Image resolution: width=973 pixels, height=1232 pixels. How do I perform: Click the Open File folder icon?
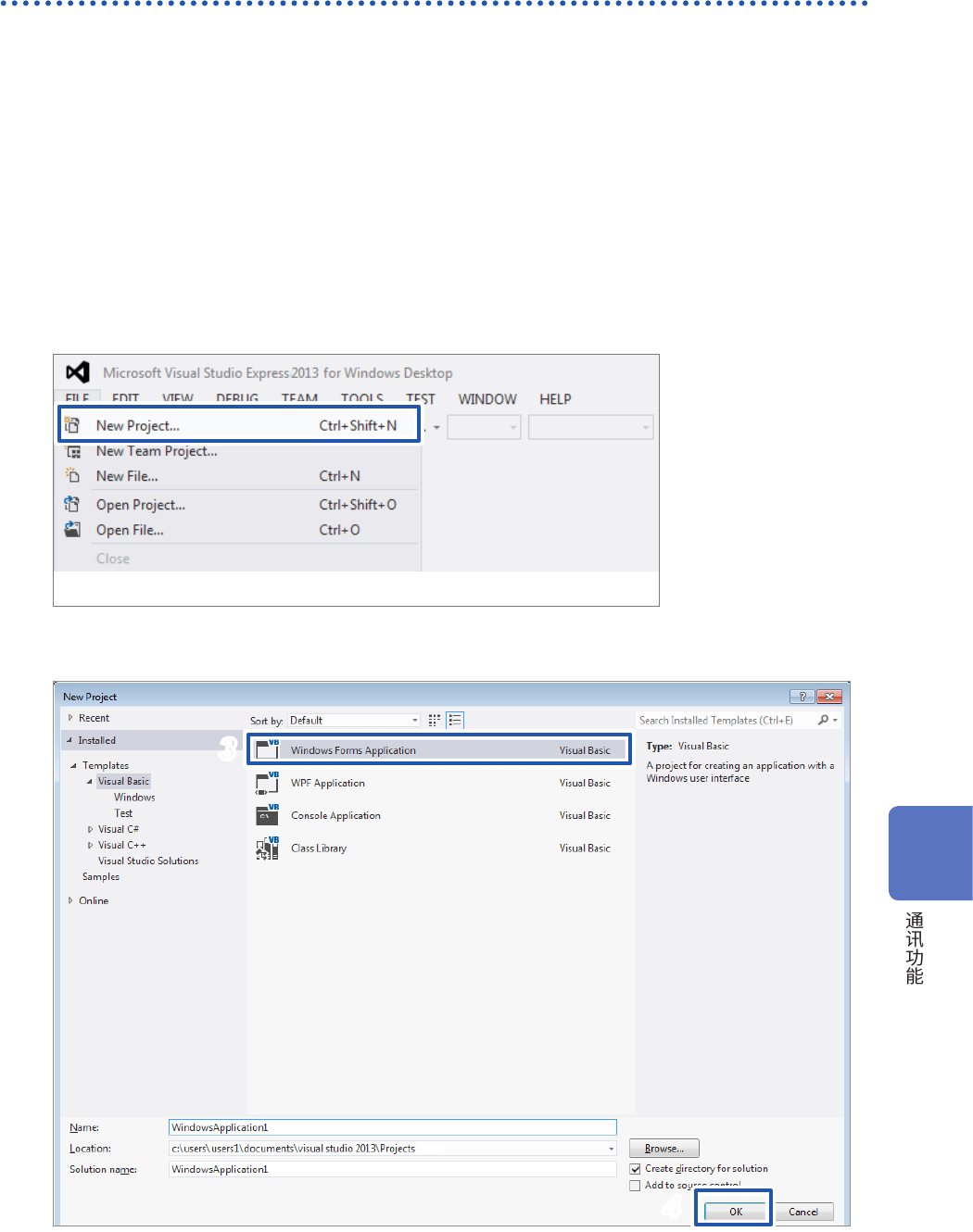click(x=72, y=529)
